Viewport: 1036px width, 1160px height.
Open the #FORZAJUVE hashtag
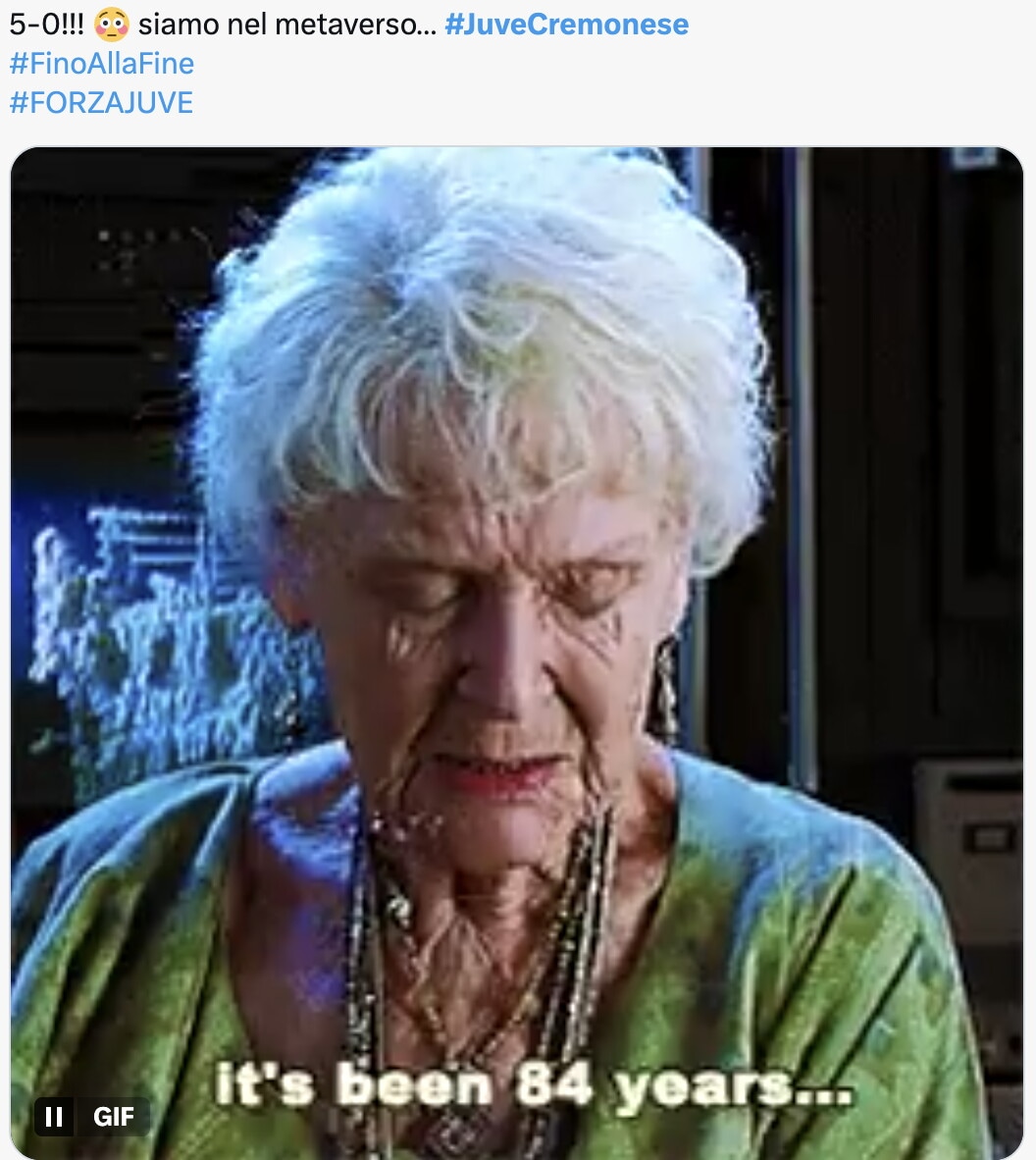click(x=101, y=102)
